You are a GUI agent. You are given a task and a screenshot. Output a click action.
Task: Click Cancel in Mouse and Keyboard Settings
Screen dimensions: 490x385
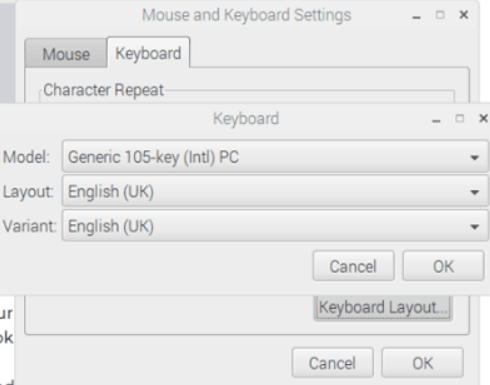click(332, 363)
